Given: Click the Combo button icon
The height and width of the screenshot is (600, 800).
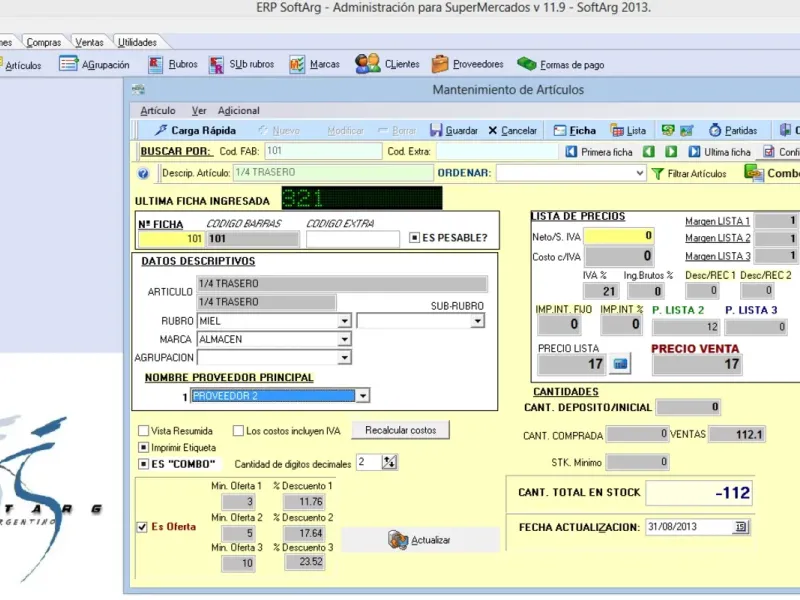Looking at the screenshot, I should pos(754,173).
